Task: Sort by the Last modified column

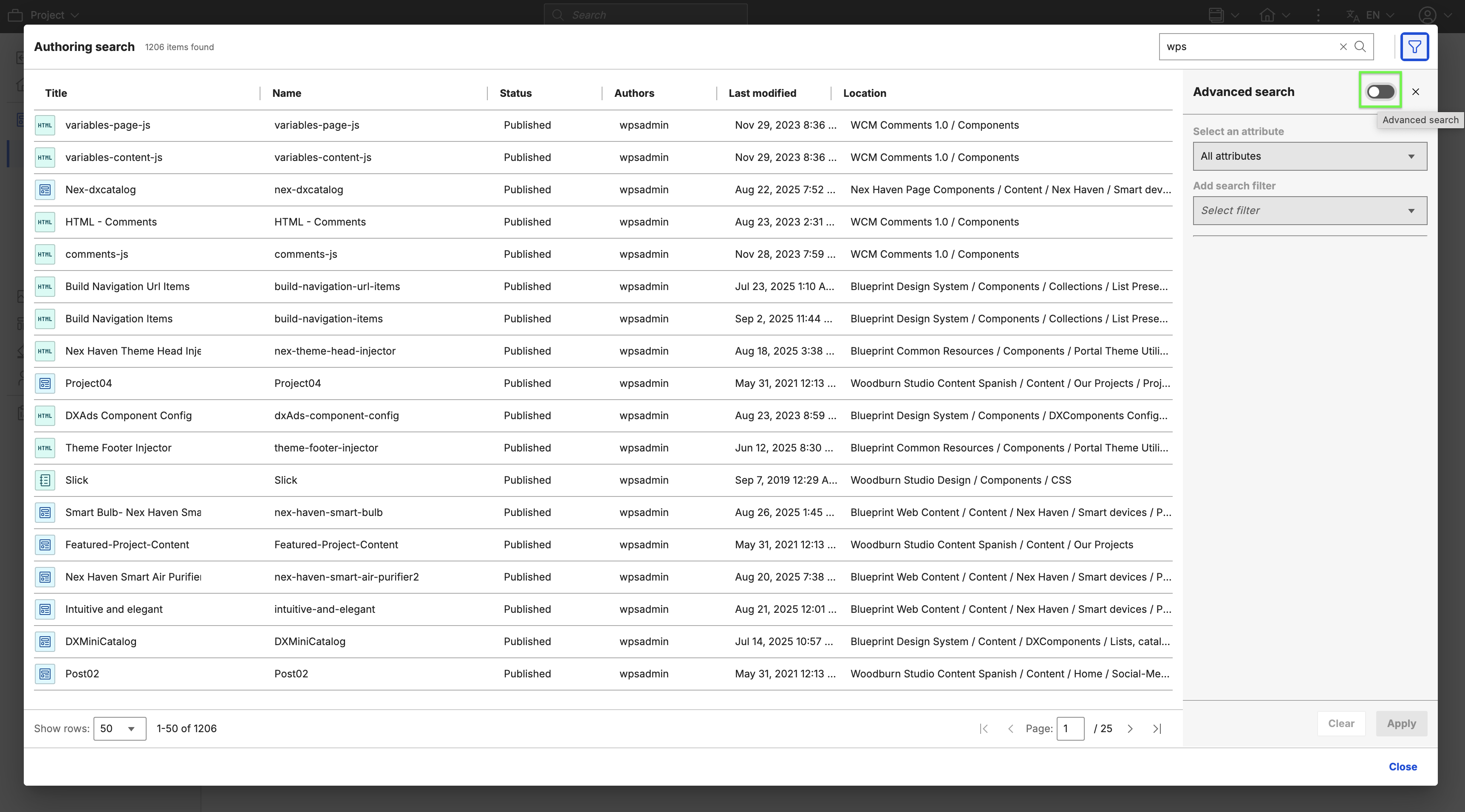Action: pyautogui.click(x=762, y=93)
